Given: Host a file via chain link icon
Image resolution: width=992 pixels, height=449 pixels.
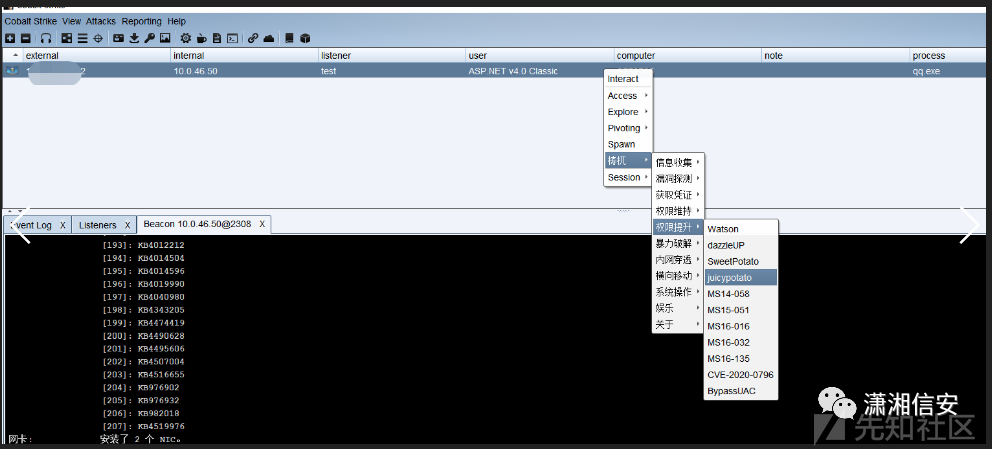Looking at the screenshot, I should tap(253, 39).
